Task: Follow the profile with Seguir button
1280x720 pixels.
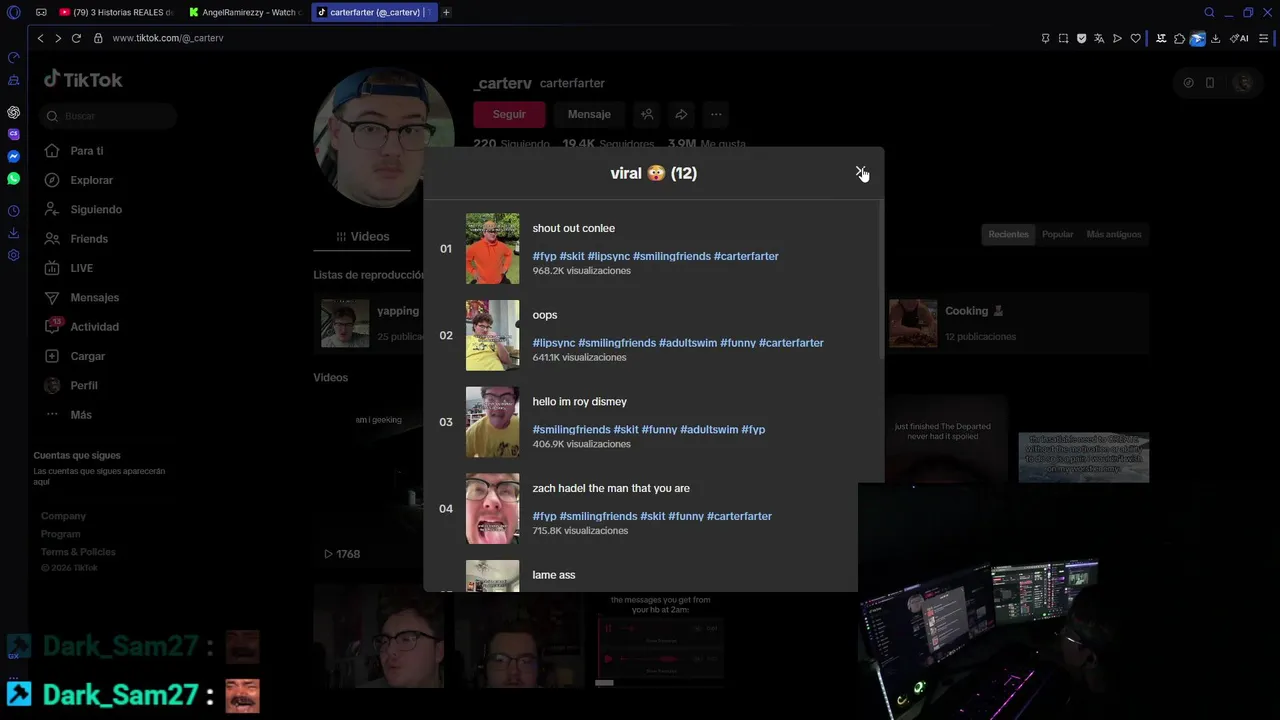Action: click(509, 114)
